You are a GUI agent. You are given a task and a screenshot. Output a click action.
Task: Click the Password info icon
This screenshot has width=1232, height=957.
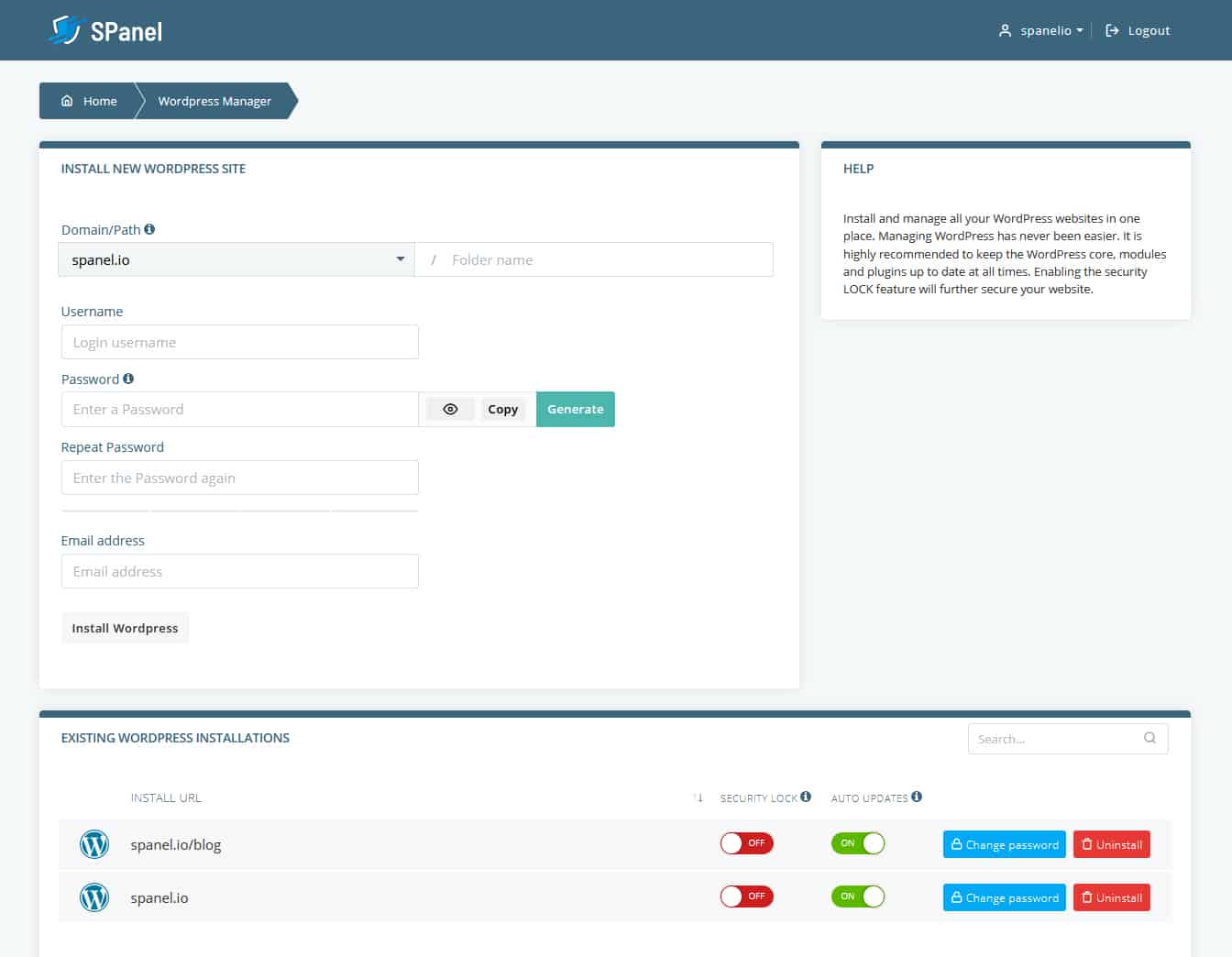128,379
